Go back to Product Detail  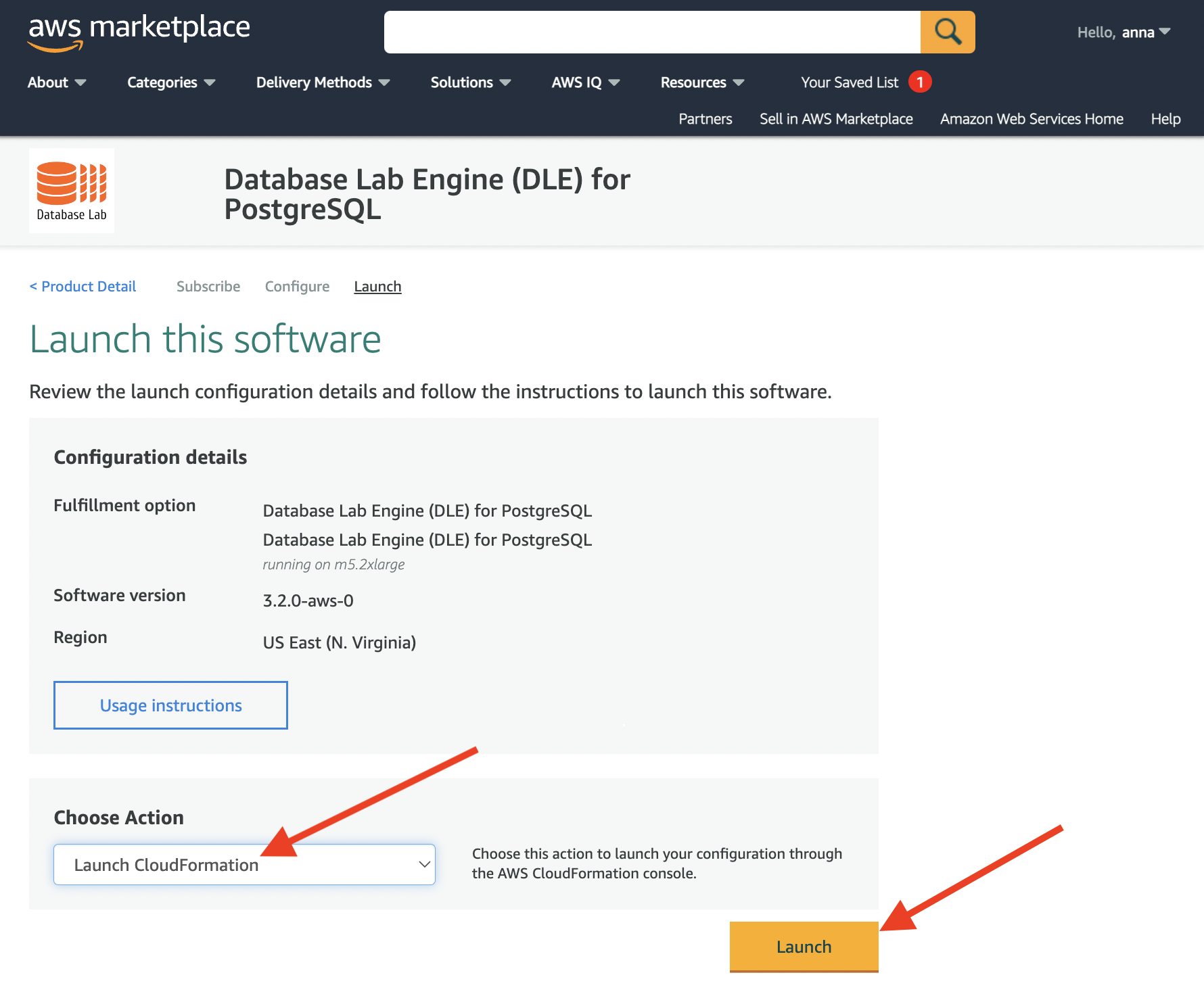pyautogui.click(x=83, y=287)
